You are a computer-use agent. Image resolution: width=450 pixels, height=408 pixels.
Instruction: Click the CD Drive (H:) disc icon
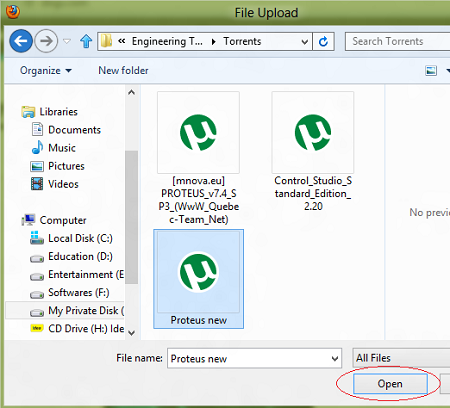coord(37,328)
